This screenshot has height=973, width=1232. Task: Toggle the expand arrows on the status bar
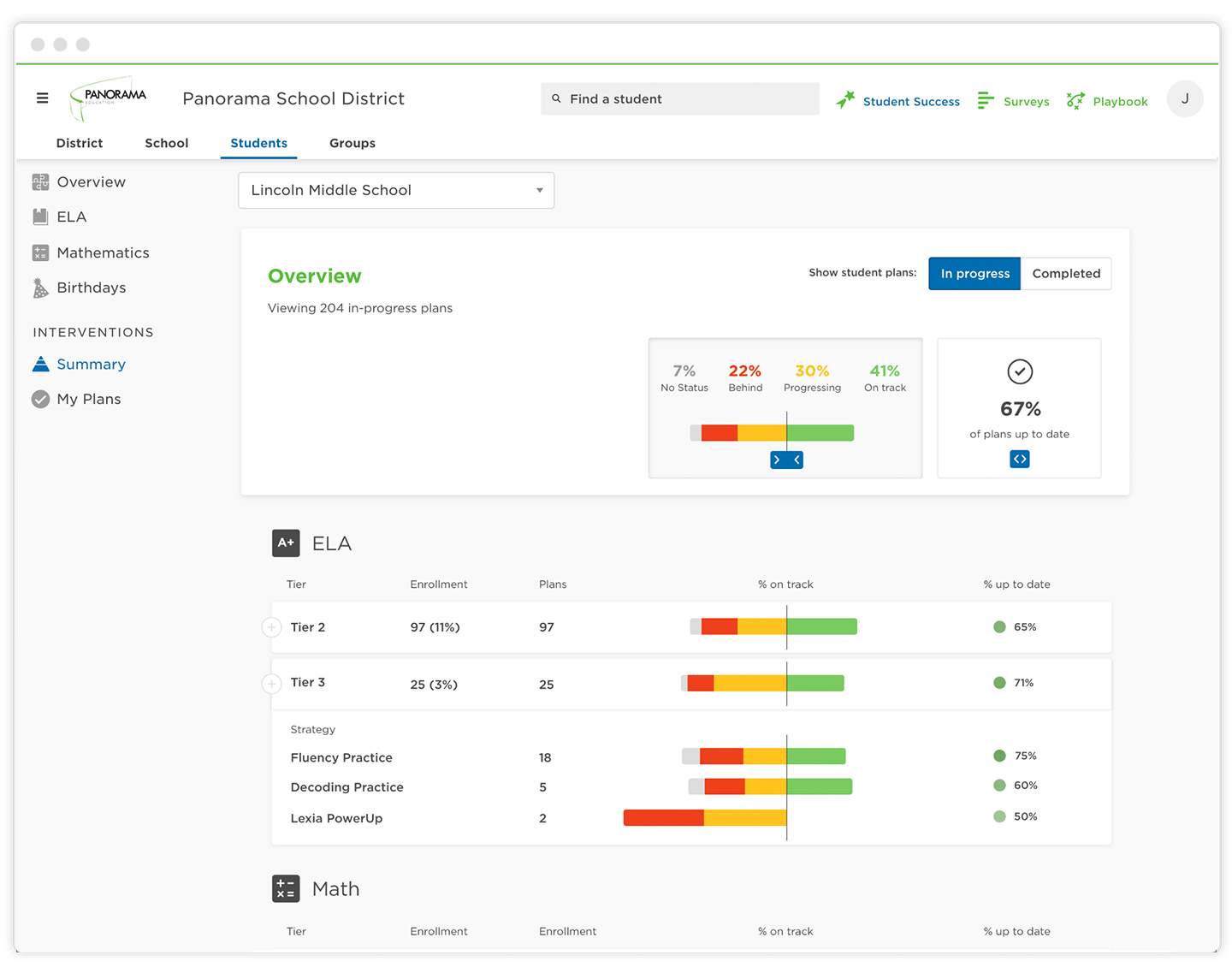coord(786,460)
